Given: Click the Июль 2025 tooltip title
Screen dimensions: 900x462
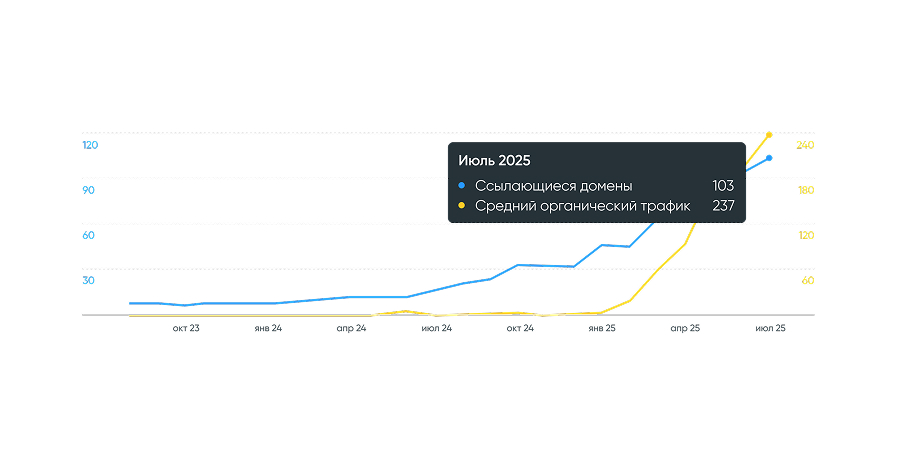Looking at the screenshot, I should 494,160.
